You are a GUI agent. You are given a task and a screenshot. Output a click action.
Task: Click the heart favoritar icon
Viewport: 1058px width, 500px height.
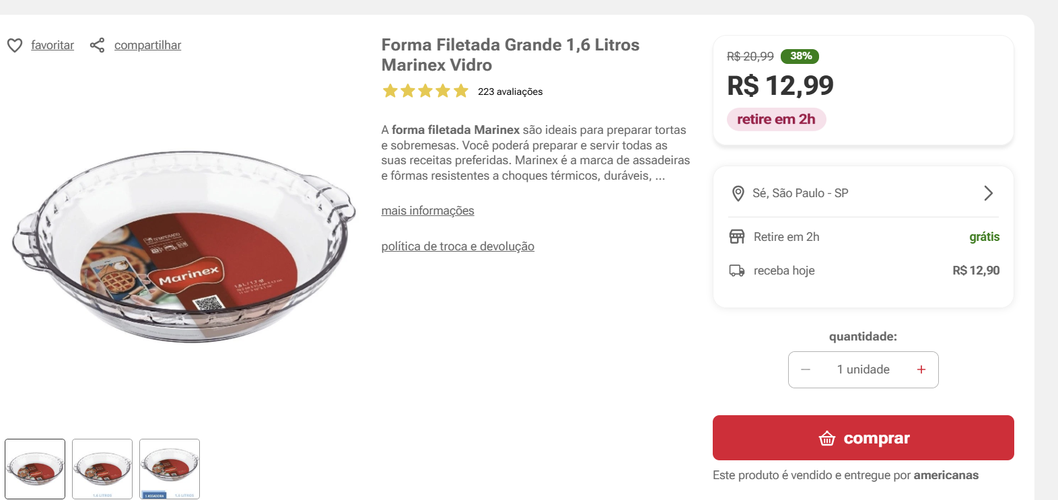pos(15,45)
